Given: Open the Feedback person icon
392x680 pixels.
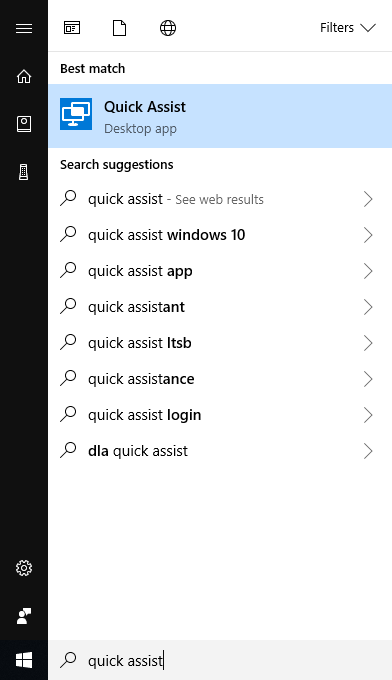Looking at the screenshot, I should [24, 616].
